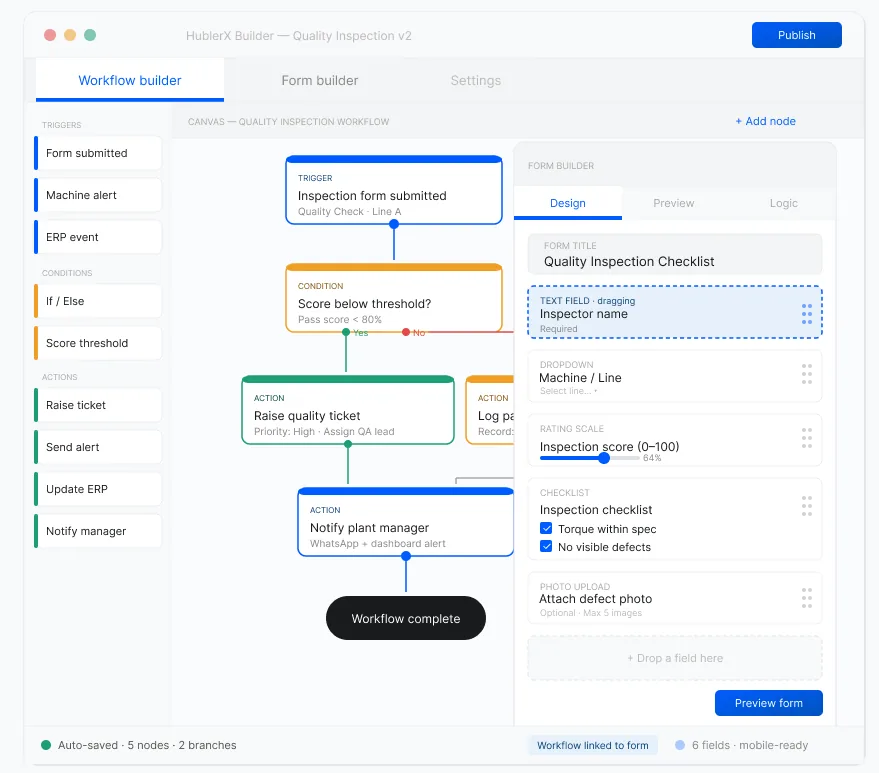Select the Design tab in form builder
This screenshot has width=879, height=773.
(x=567, y=203)
